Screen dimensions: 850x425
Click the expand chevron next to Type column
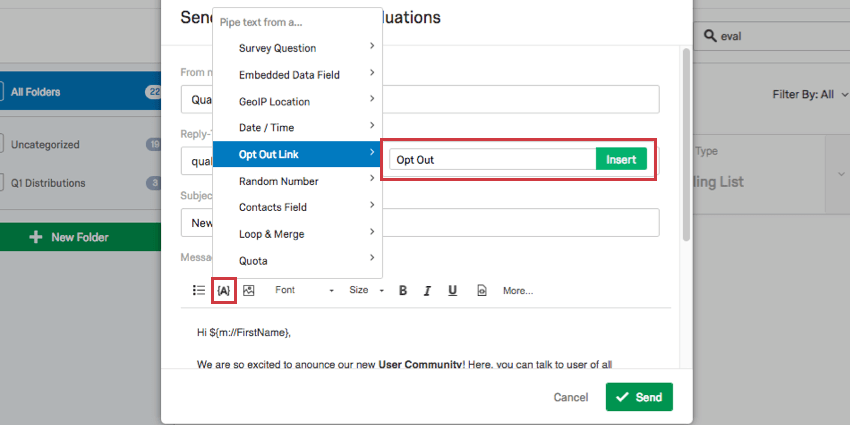pyautogui.click(x=841, y=174)
